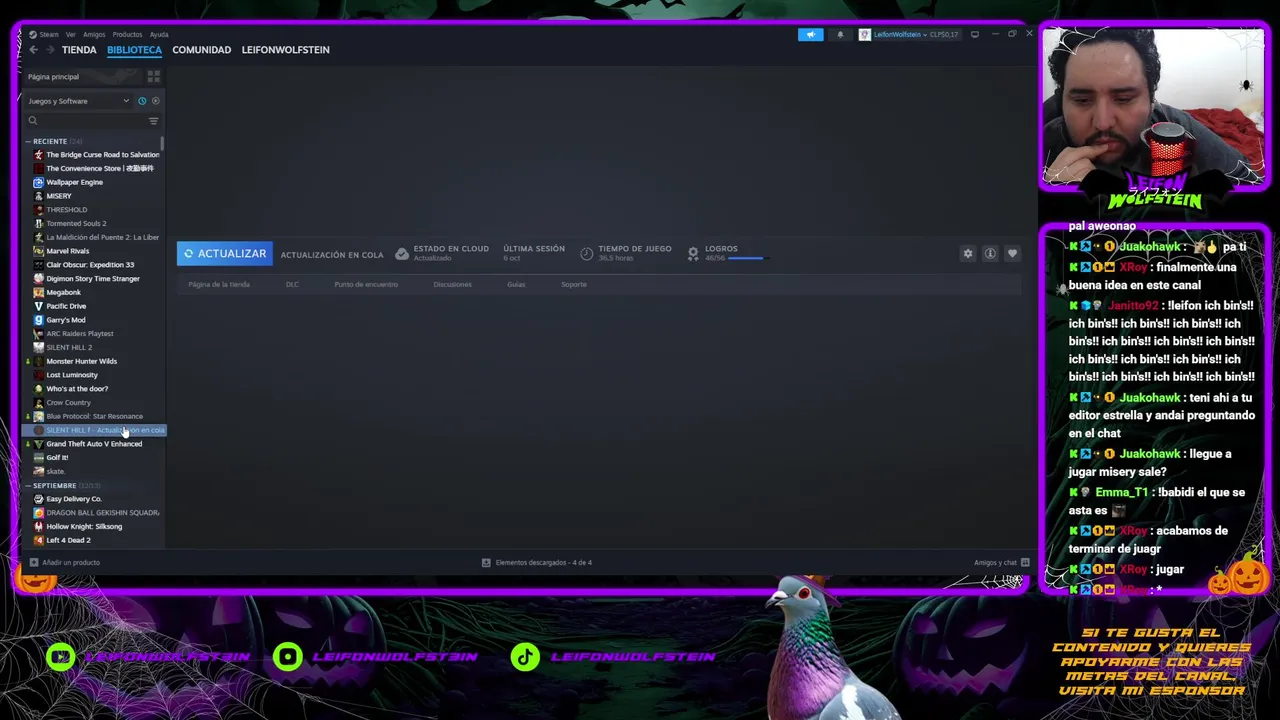Toggle the ready-to-play filter icon
Viewport: 1280px width, 720px height.
[155, 101]
